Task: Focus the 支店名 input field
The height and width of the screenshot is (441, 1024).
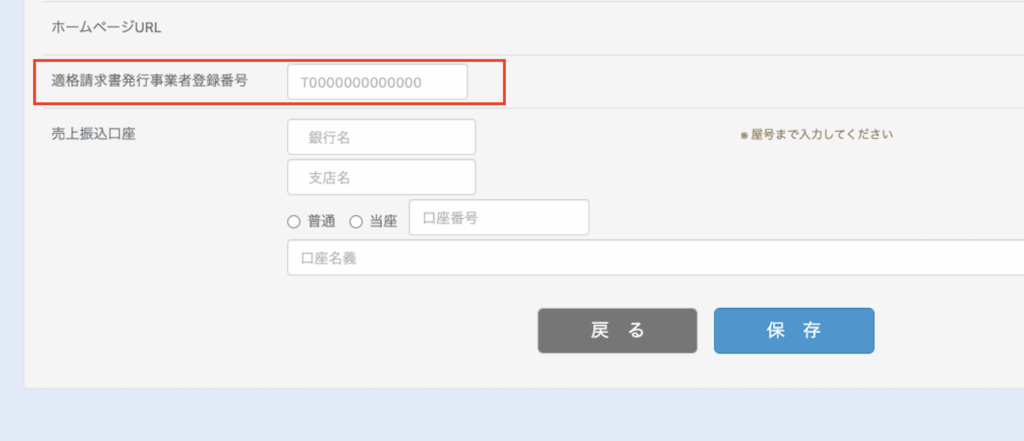Action: click(x=381, y=177)
